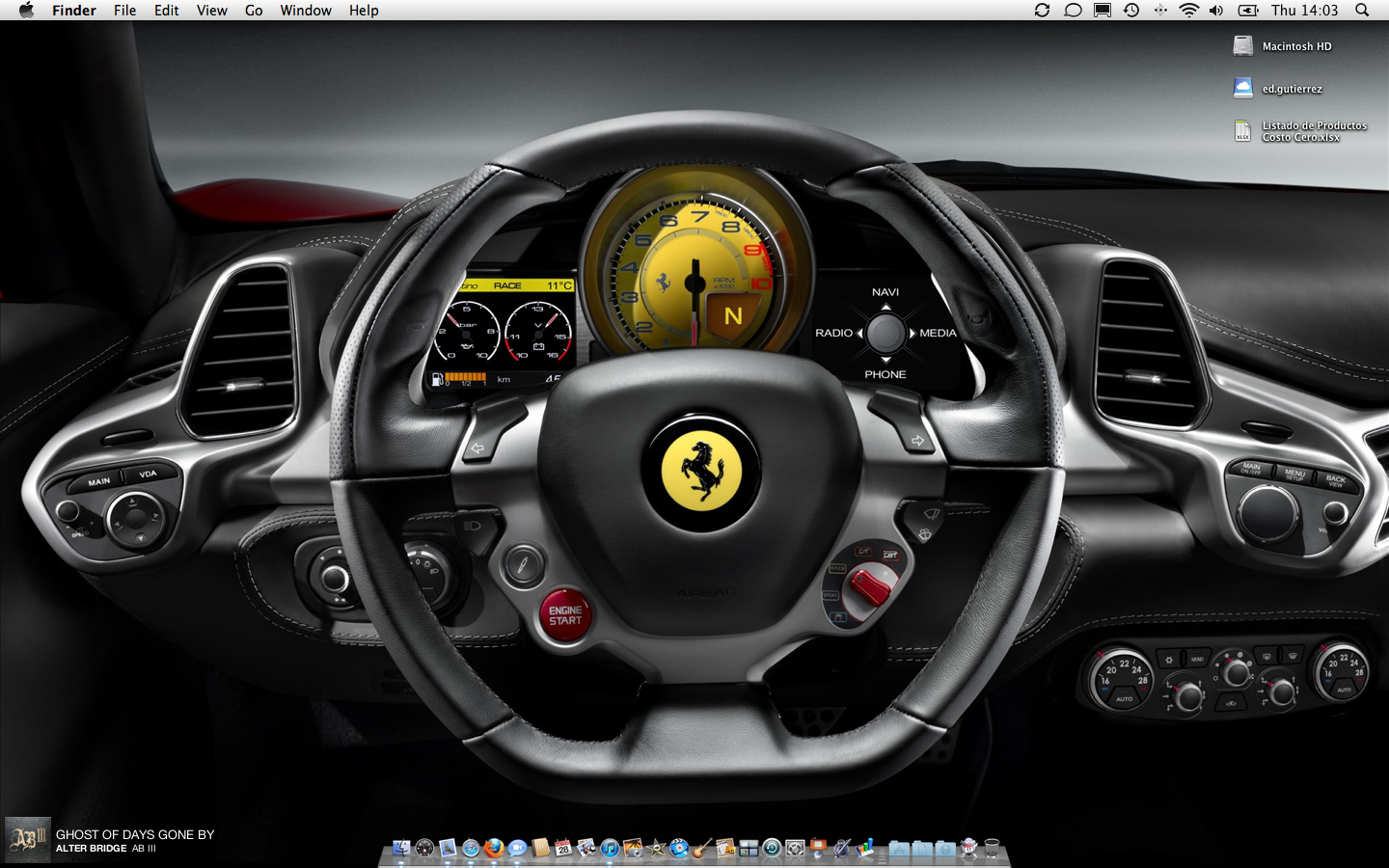Click the song title Ghost of Days Gone By
1389x868 pixels.
point(135,834)
